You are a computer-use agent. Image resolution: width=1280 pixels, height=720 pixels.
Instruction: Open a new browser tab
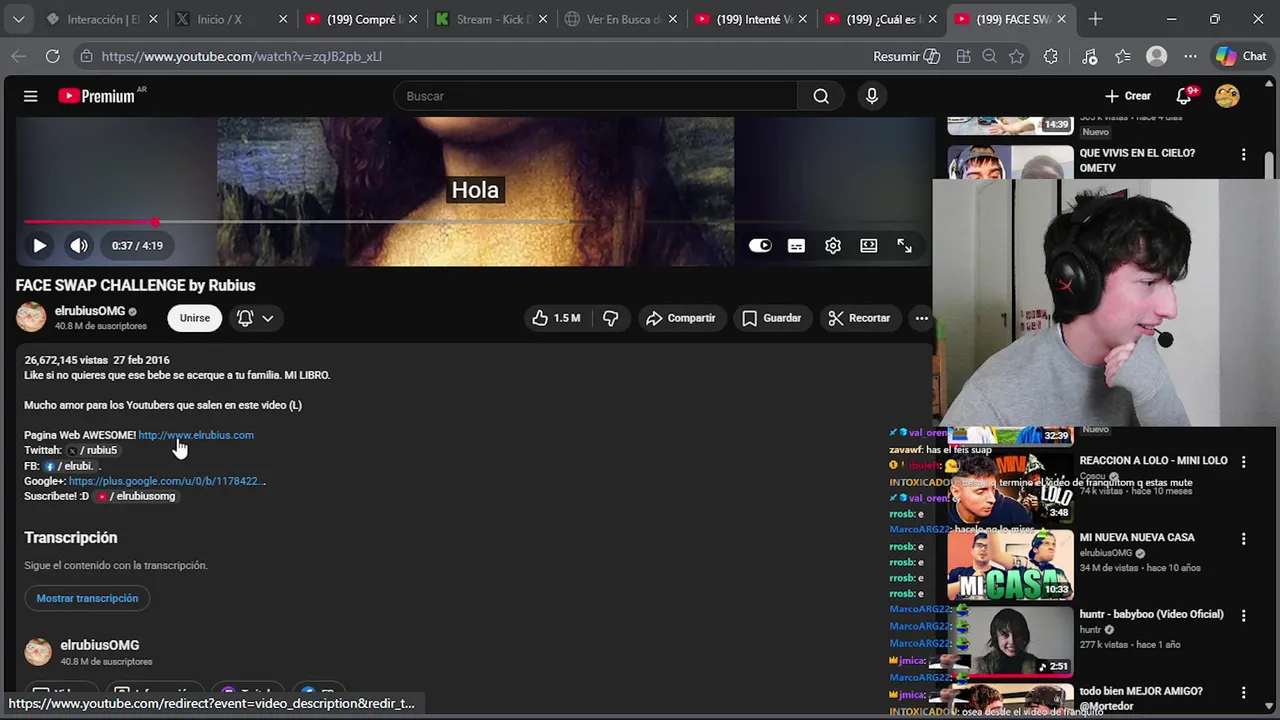1096,19
